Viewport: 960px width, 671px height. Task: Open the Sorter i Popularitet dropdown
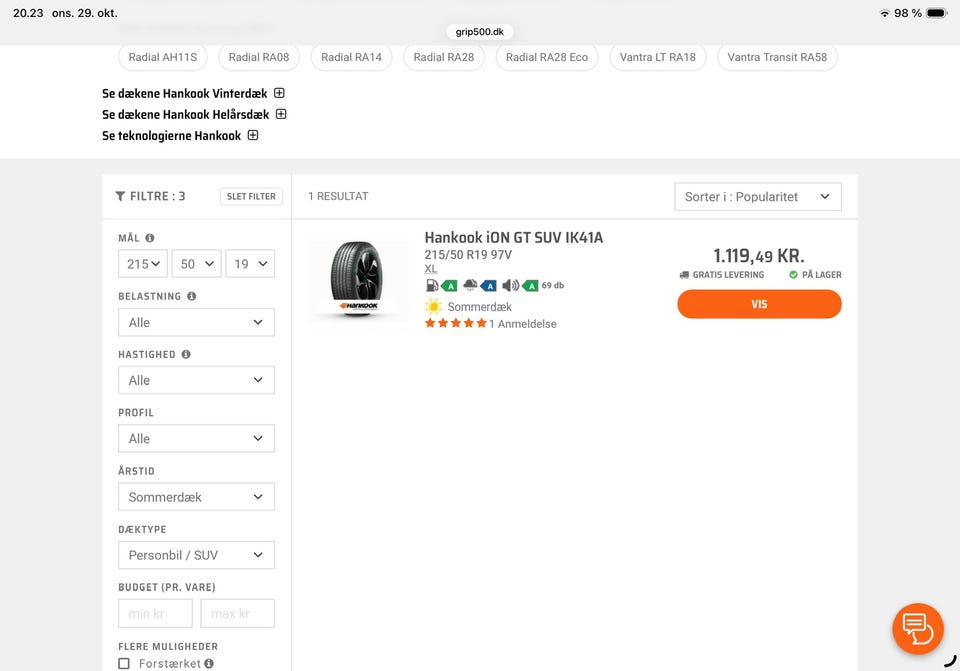click(x=758, y=197)
